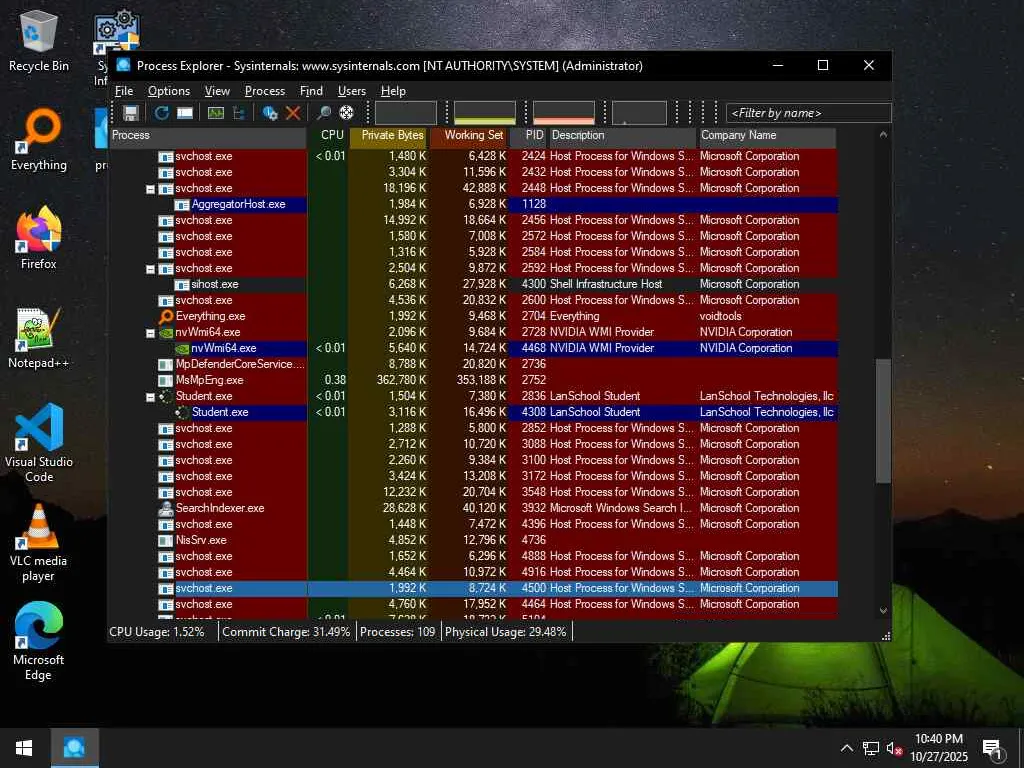1024x768 pixels.
Task: Open the File menu
Action: tap(123, 91)
